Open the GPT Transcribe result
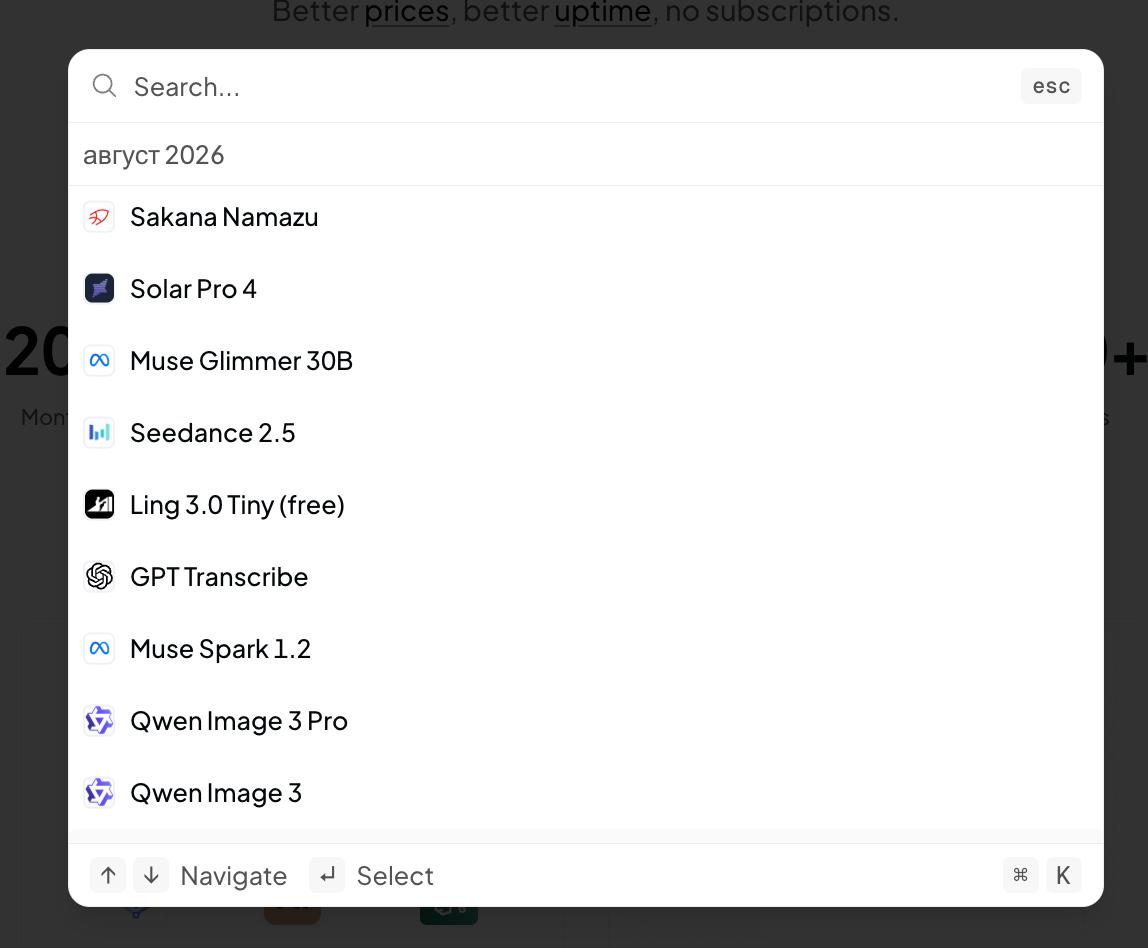The image size is (1148, 948). coord(586,577)
